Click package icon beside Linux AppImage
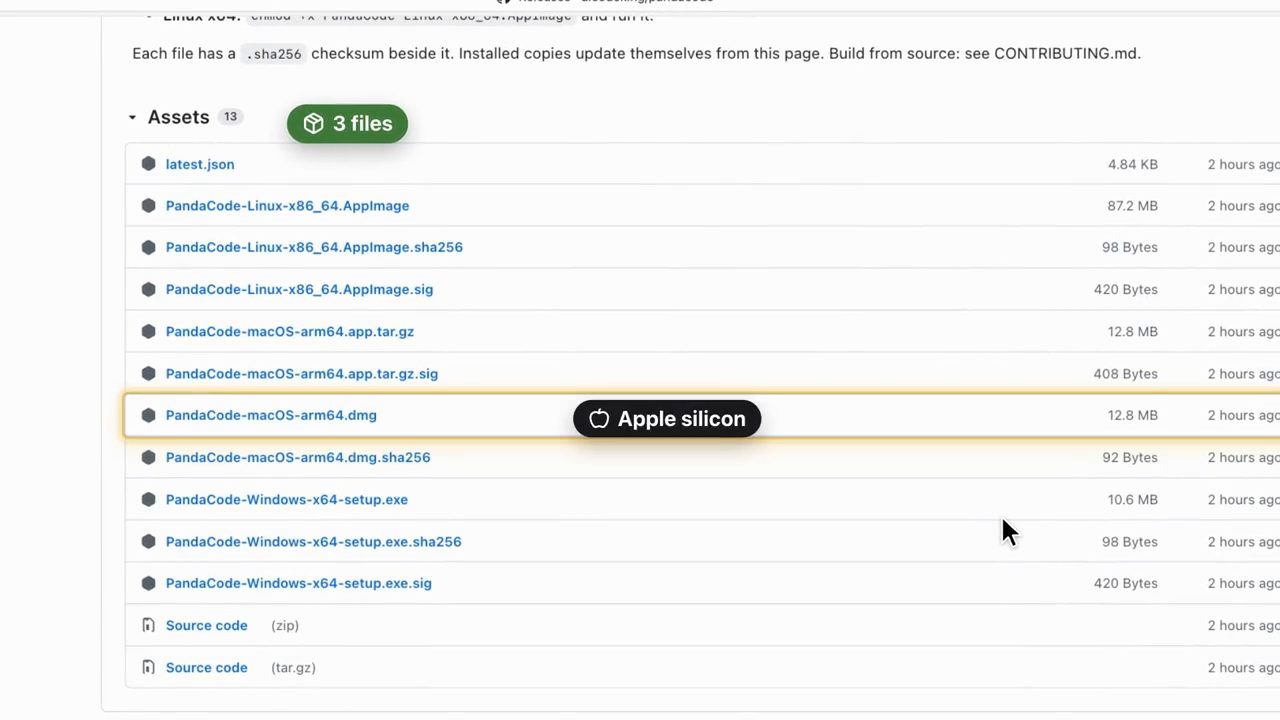 [x=148, y=206]
